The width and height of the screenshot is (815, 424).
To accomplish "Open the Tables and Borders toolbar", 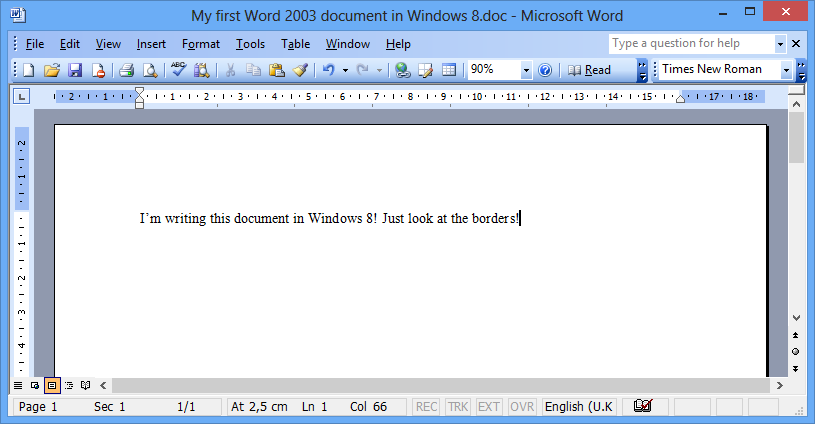I will click(x=426, y=70).
